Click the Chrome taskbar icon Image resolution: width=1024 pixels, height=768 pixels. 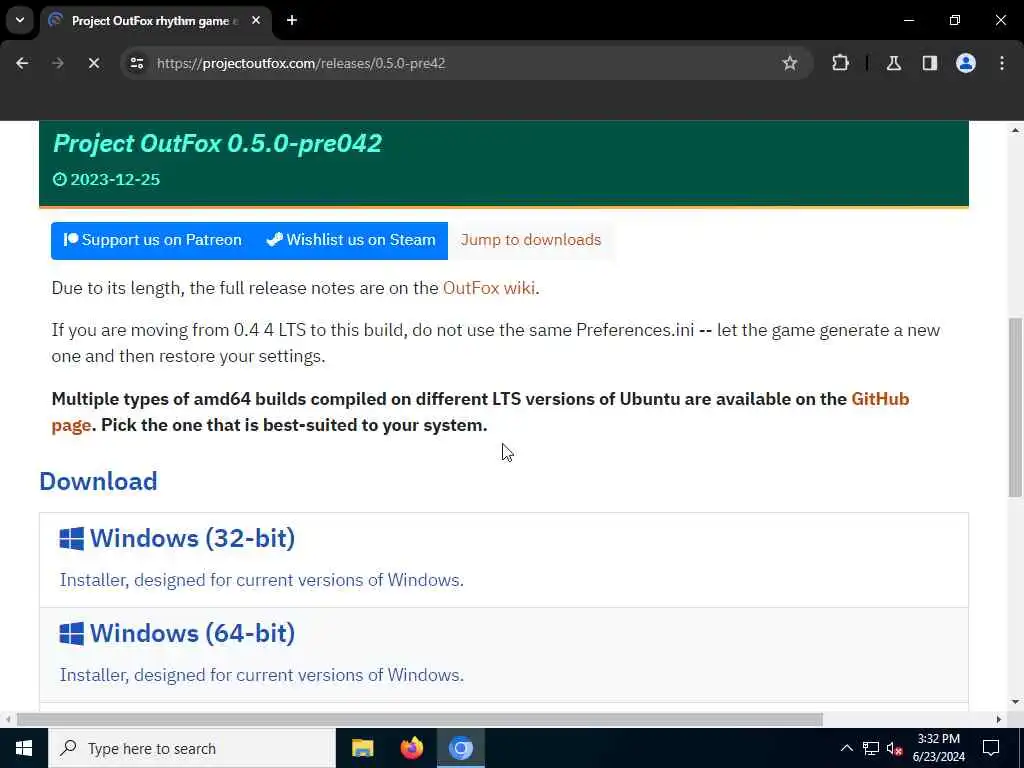460,748
